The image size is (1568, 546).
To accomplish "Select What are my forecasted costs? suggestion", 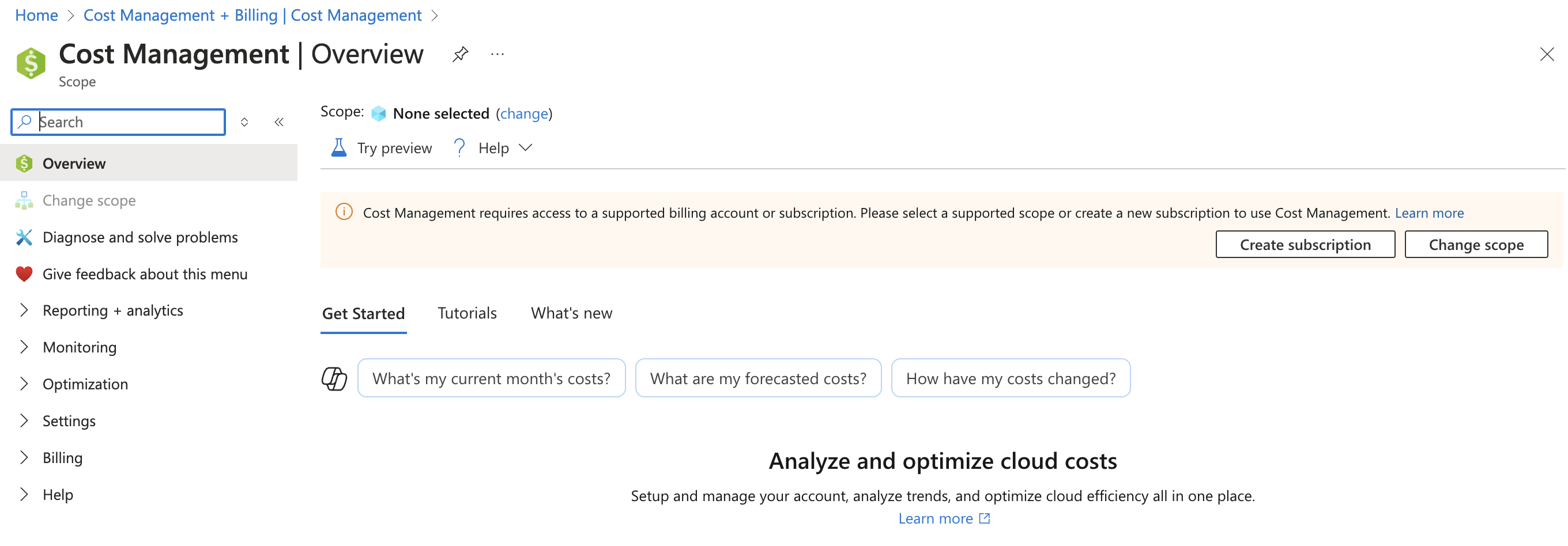I will pyautogui.click(x=758, y=378).
